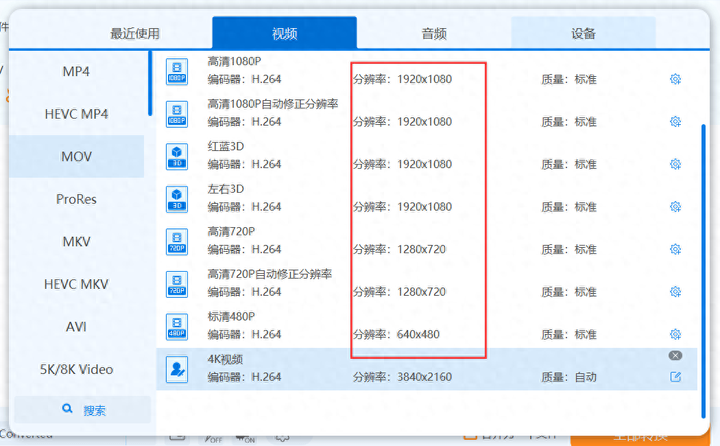The width and height of the screenshot is (720, 446).
Task: Select AVI format in sidebar
Action: (76, 327)
